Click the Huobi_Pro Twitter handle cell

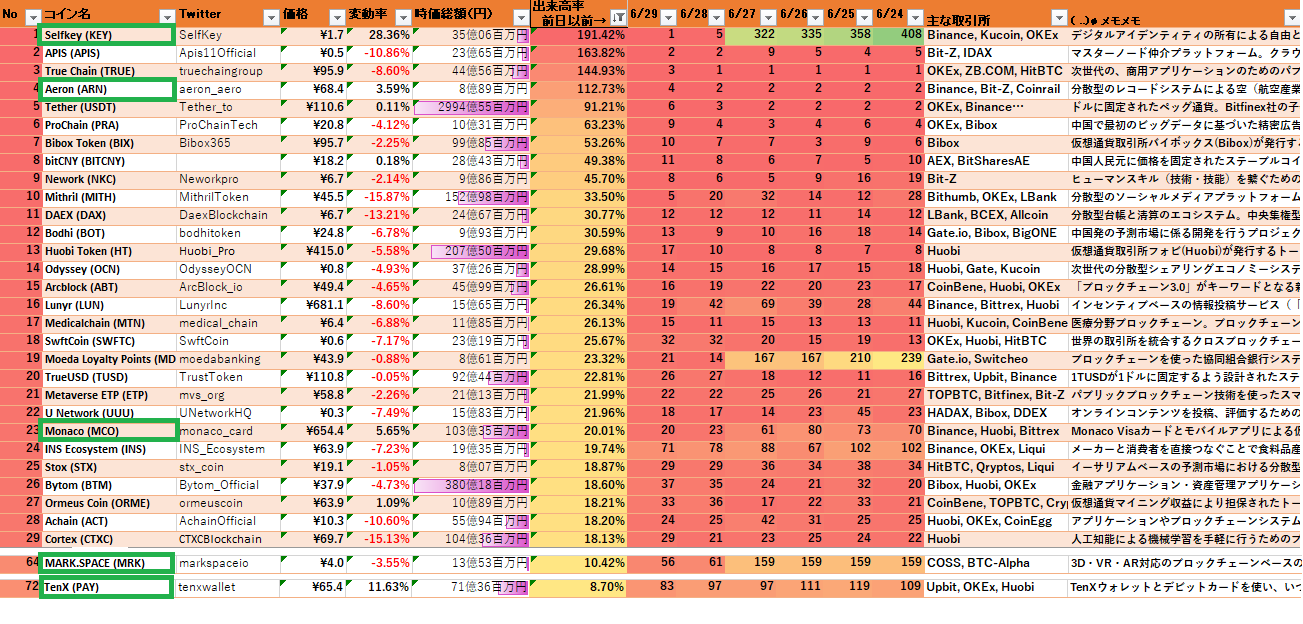point(228,251)
